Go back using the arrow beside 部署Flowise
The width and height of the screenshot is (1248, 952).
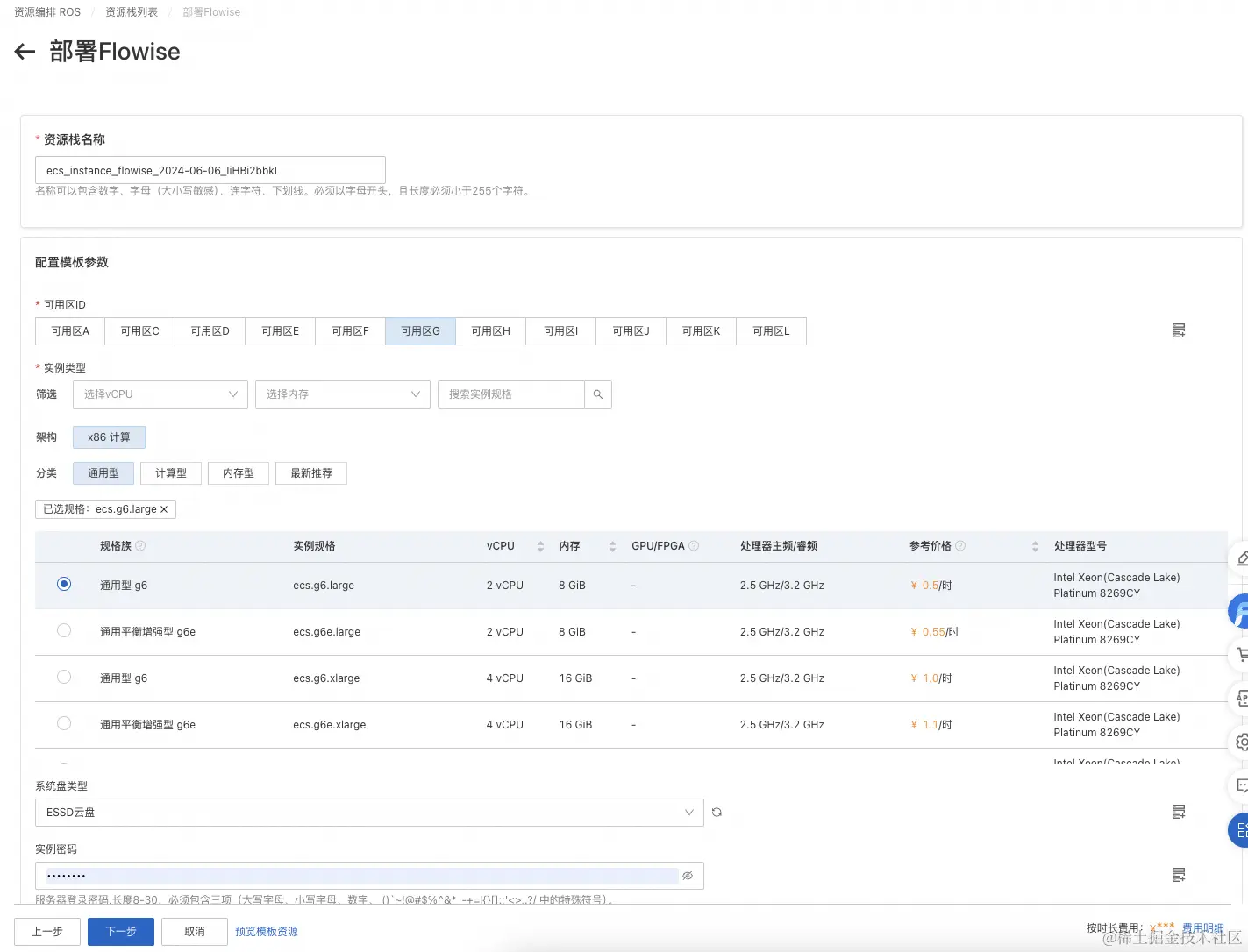[x=25, y=52]
